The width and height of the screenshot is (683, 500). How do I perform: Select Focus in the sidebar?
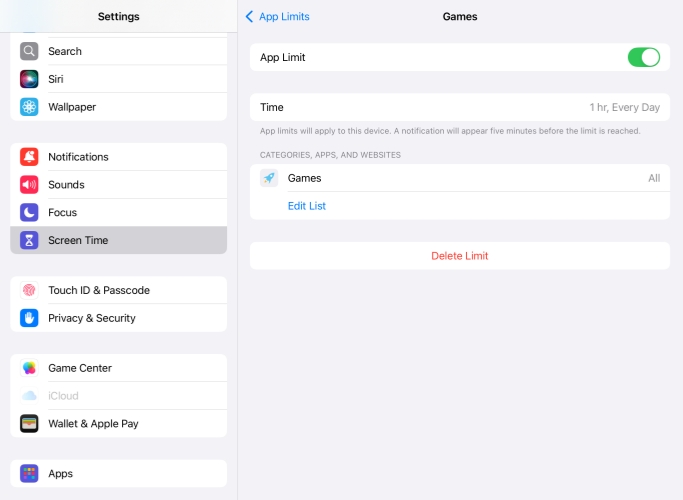[118, 213]
